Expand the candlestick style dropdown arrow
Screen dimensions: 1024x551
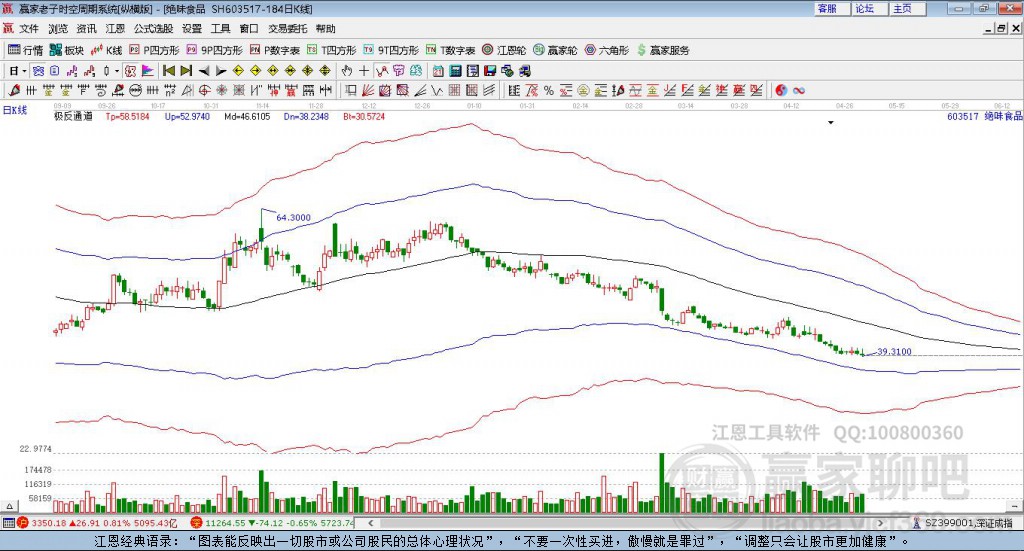116,71
